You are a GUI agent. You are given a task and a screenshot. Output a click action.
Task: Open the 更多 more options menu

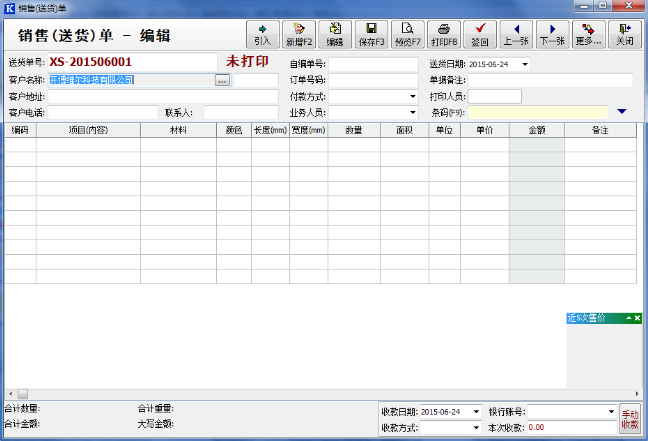point(588,35)
